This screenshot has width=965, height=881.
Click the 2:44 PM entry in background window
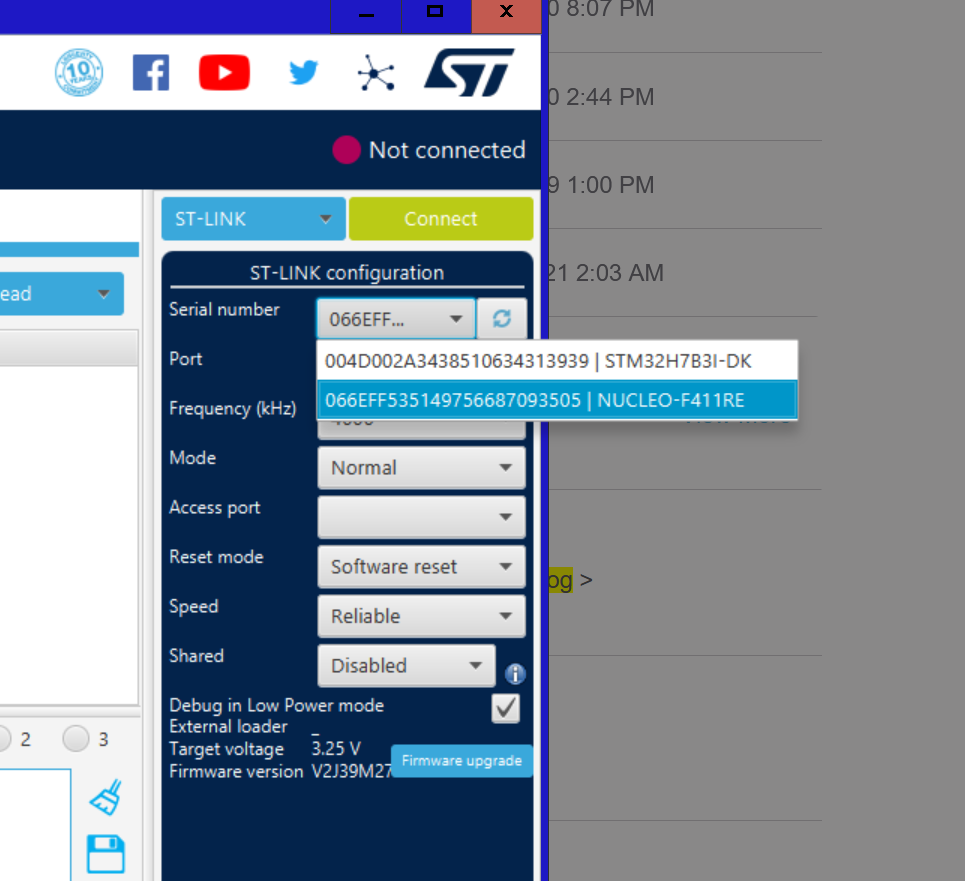[601, 97]
